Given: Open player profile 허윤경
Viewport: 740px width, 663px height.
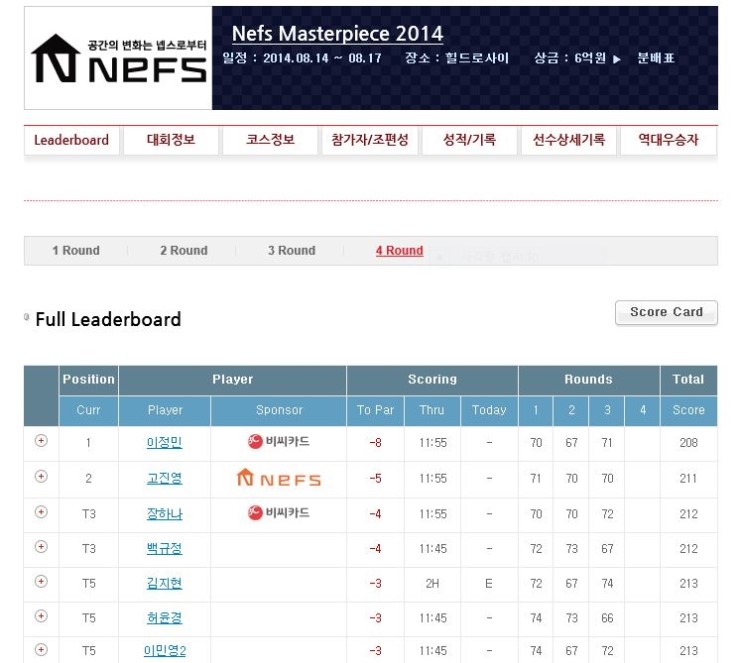Looking at the screenshot, I should pyautogui.click(x=164, y=618).
